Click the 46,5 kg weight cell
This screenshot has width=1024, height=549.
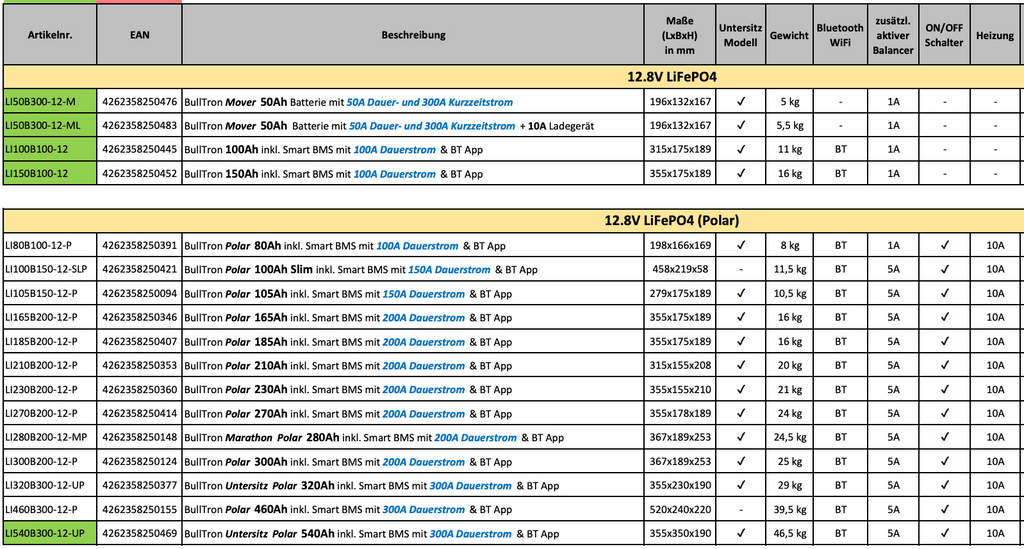789,534
